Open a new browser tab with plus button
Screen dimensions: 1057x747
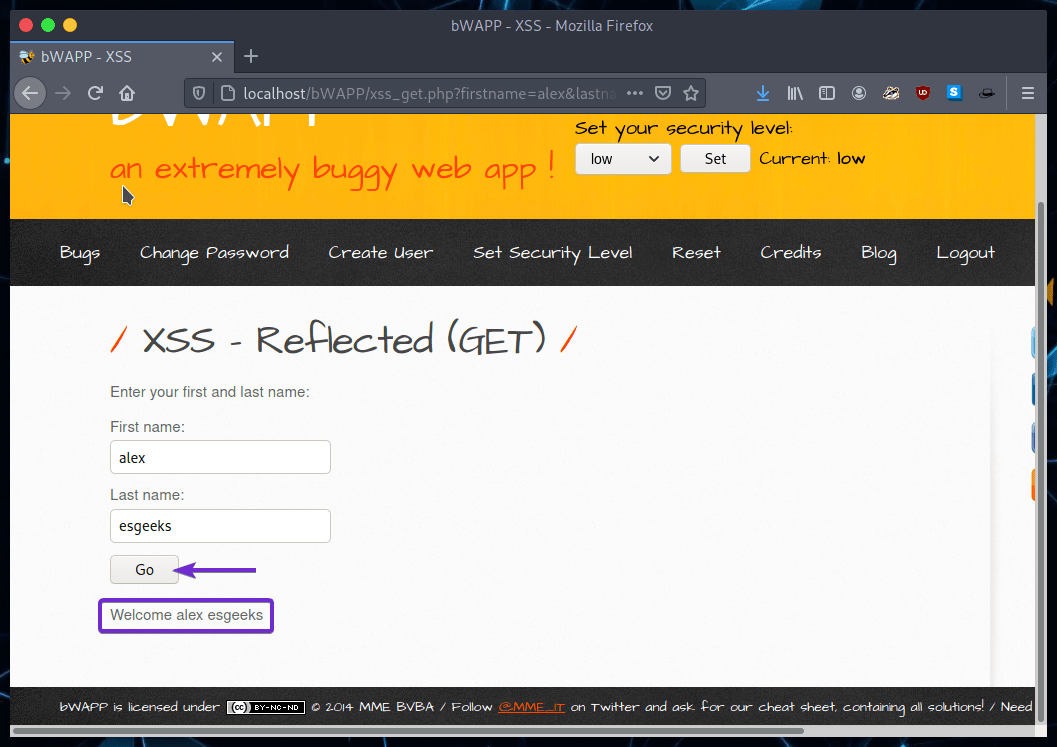[x=250, y=57]
